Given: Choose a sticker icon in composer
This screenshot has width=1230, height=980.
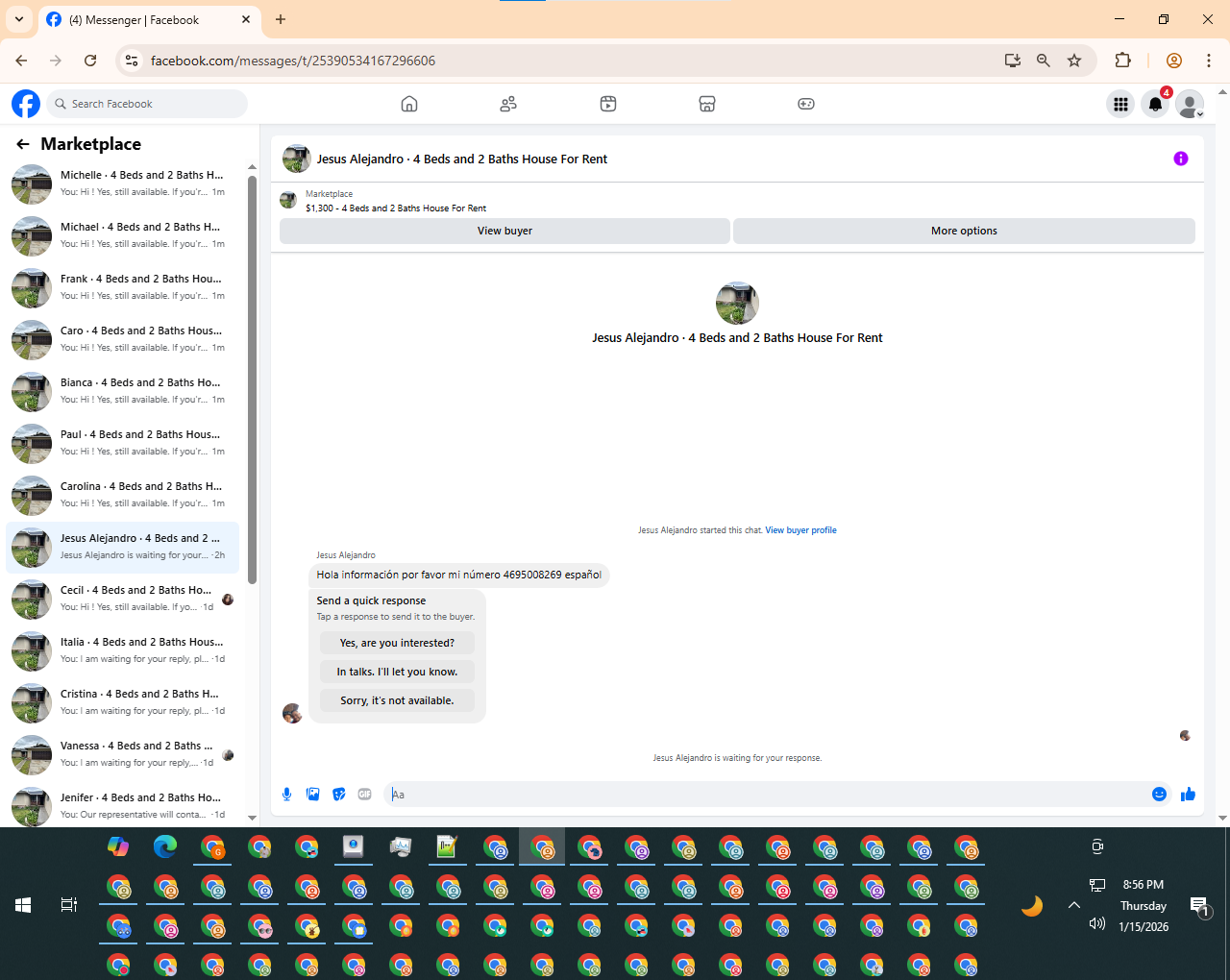Looking at the screenshot, I should tap(338, 794).
